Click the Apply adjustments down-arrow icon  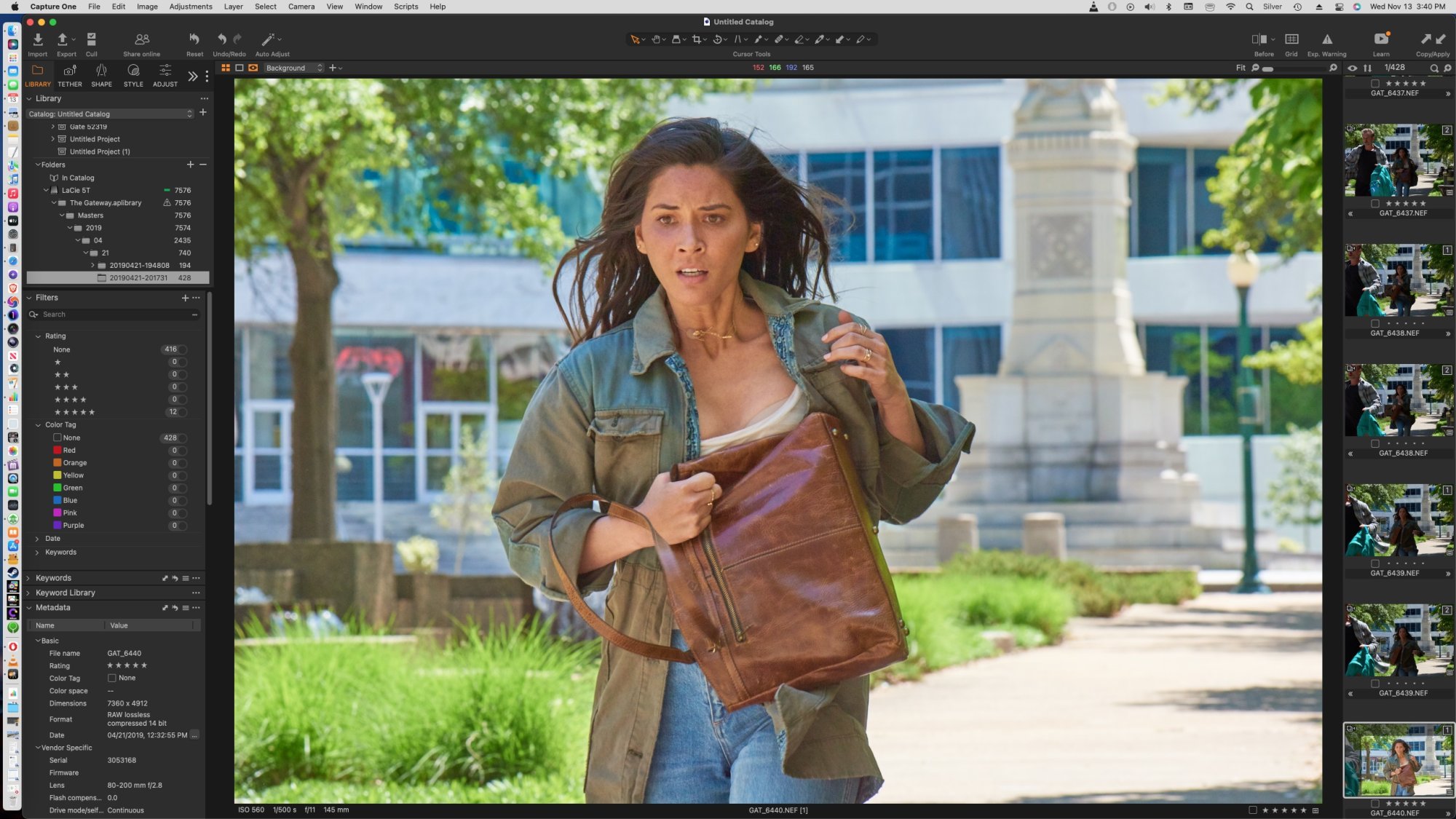coord(1441,39)
